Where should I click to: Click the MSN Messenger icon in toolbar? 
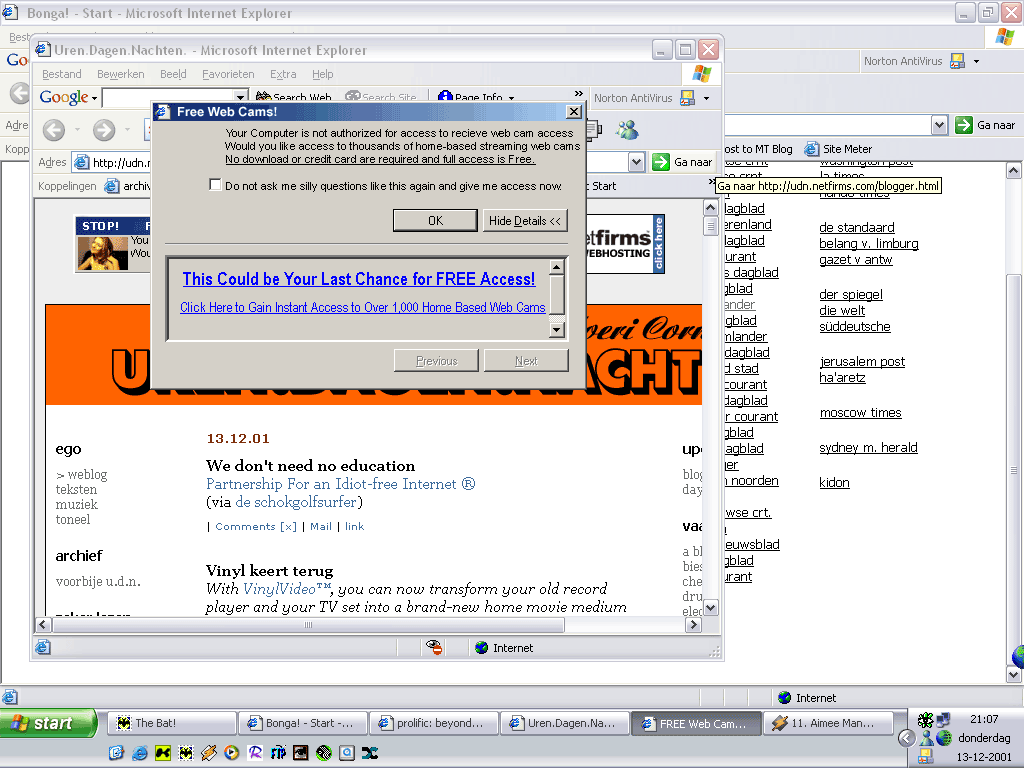click(x=628, y=130)
